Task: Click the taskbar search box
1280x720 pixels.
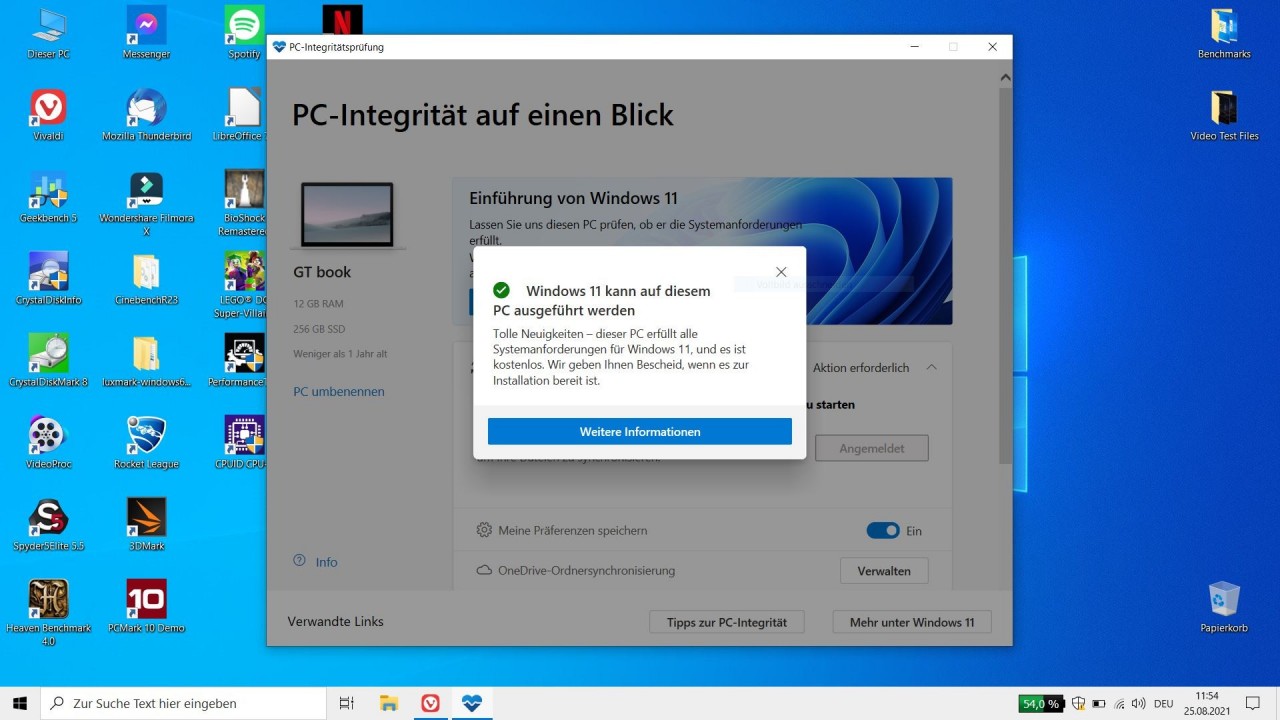Action: click(184, 703)
